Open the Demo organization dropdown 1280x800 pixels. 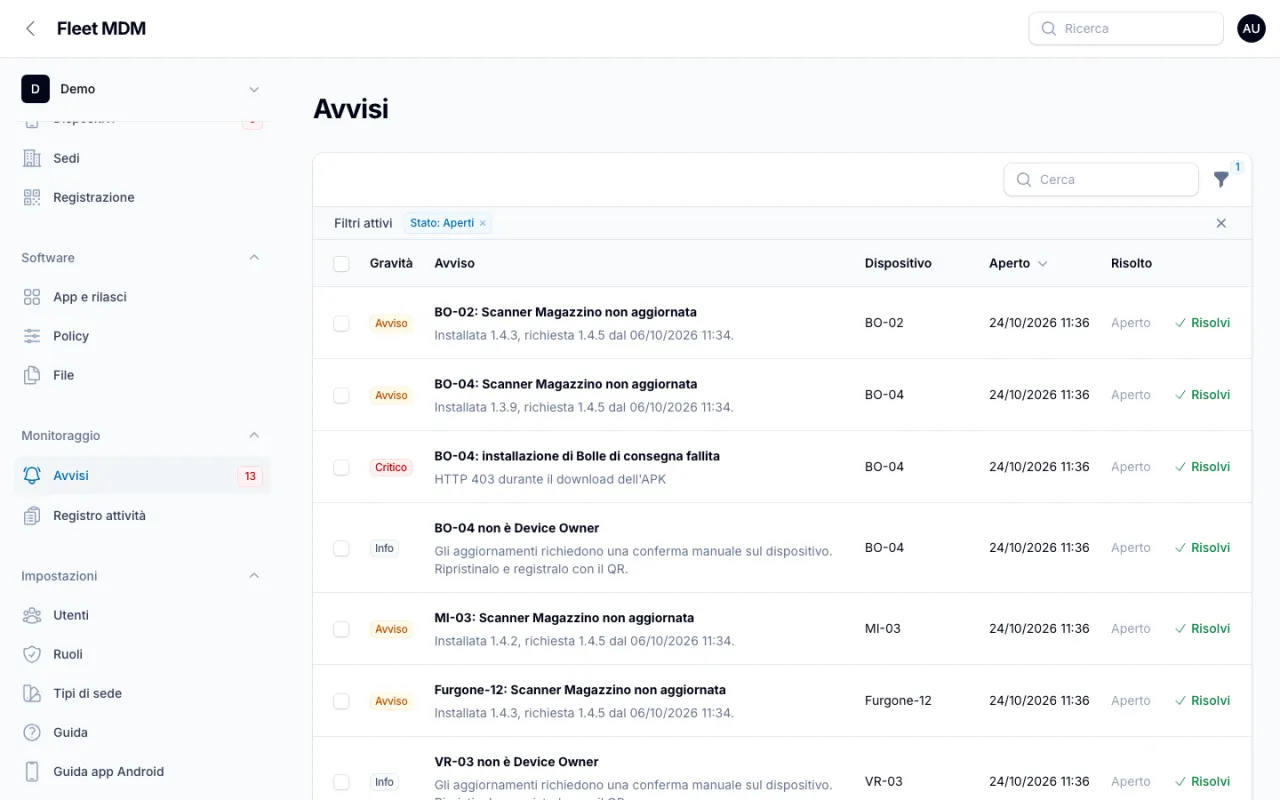(x=142, y=89)
